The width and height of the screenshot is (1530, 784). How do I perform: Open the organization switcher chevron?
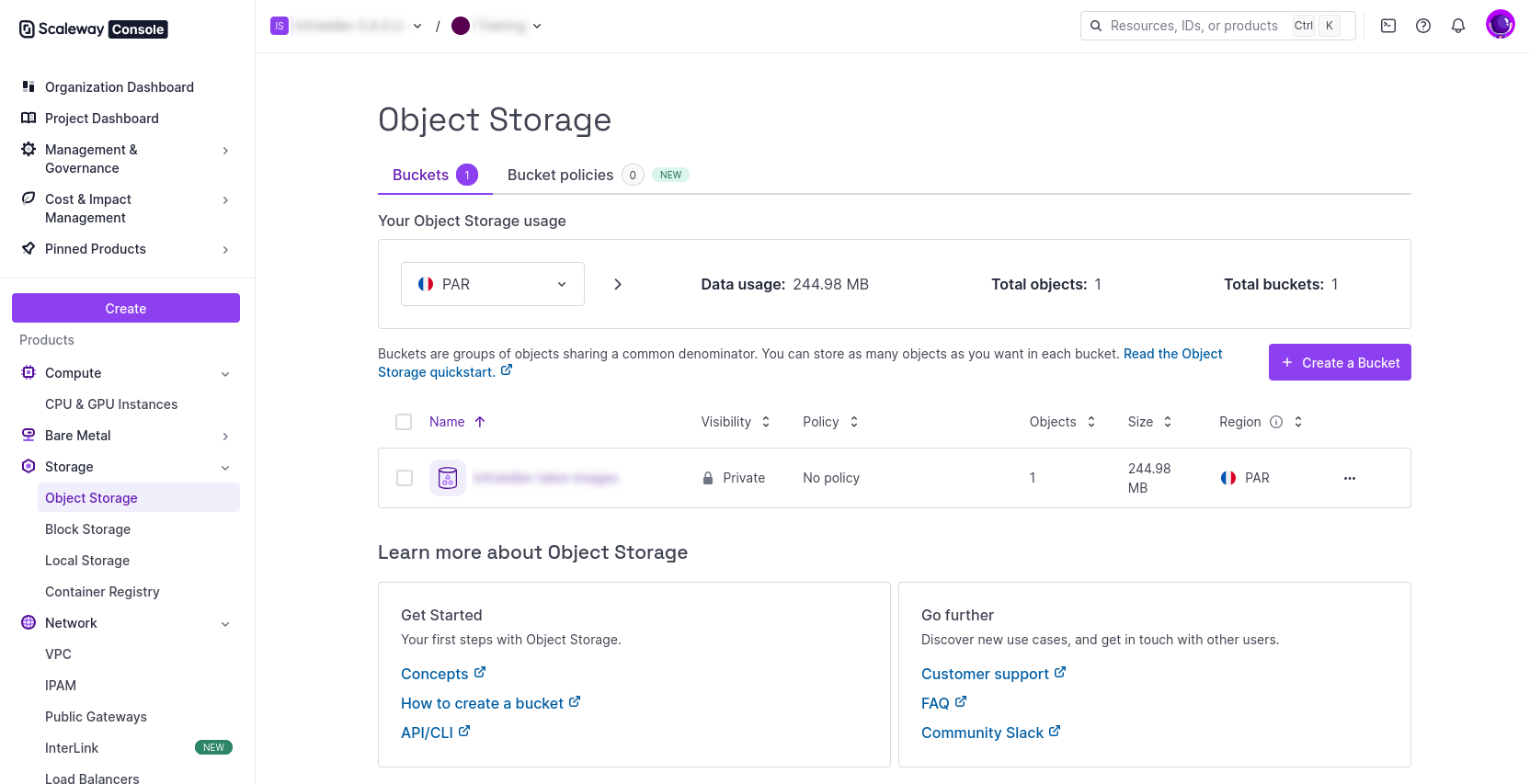[417, 26]
